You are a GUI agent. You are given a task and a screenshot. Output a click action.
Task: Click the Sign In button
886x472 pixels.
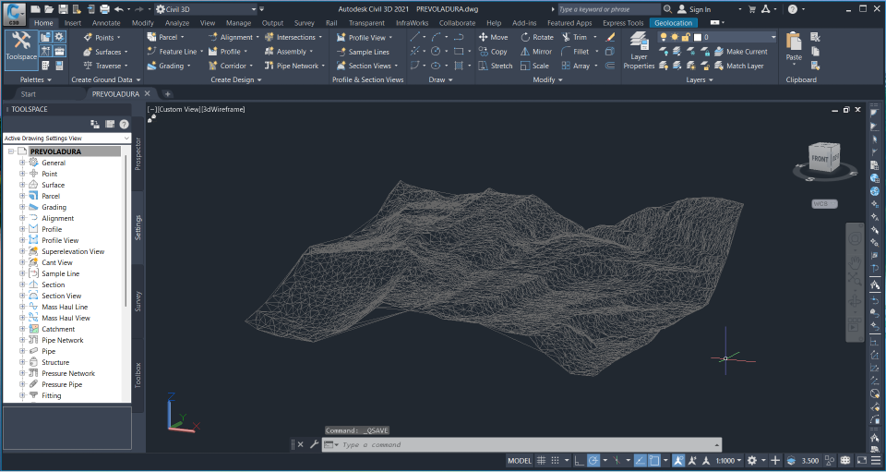694,9
